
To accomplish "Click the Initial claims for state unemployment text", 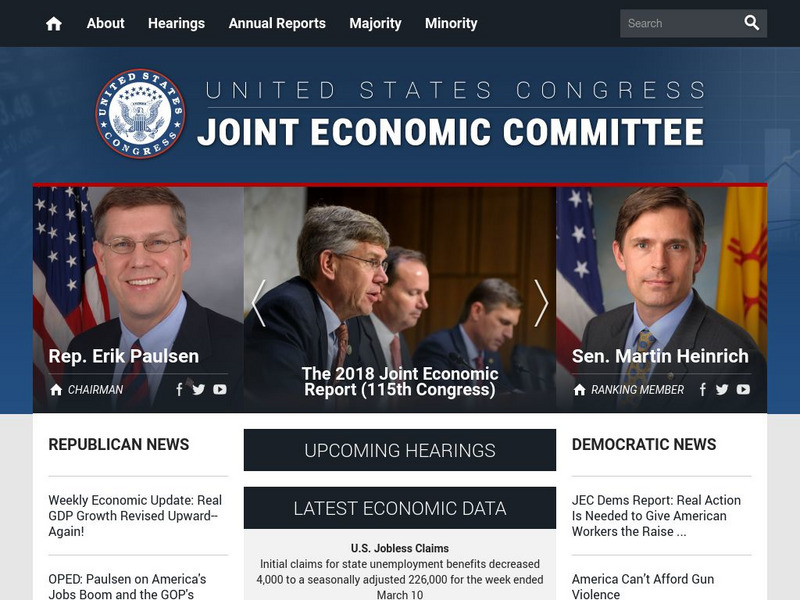I will pos(400,580).
